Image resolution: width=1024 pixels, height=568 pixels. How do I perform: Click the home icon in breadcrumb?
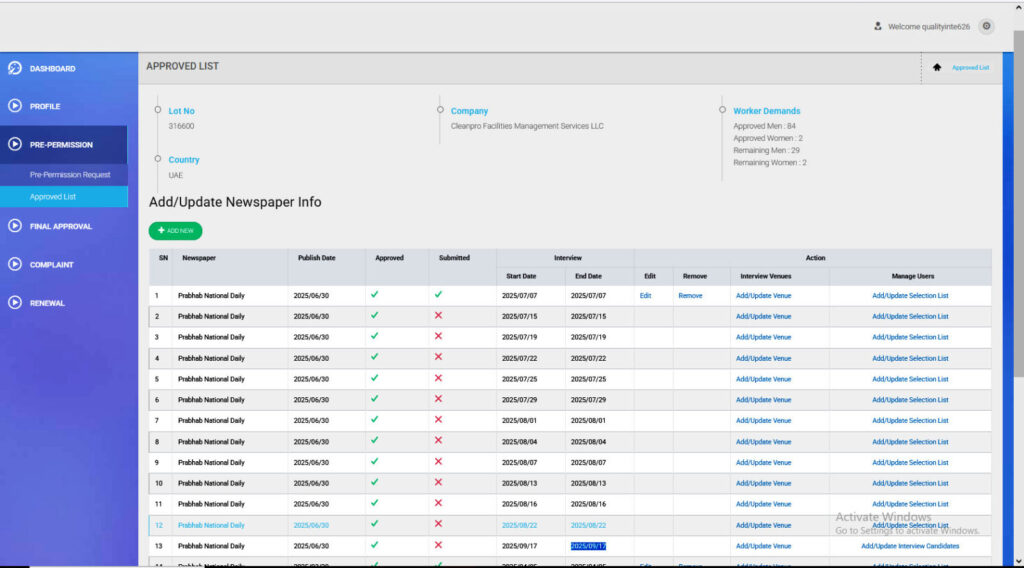937,67
